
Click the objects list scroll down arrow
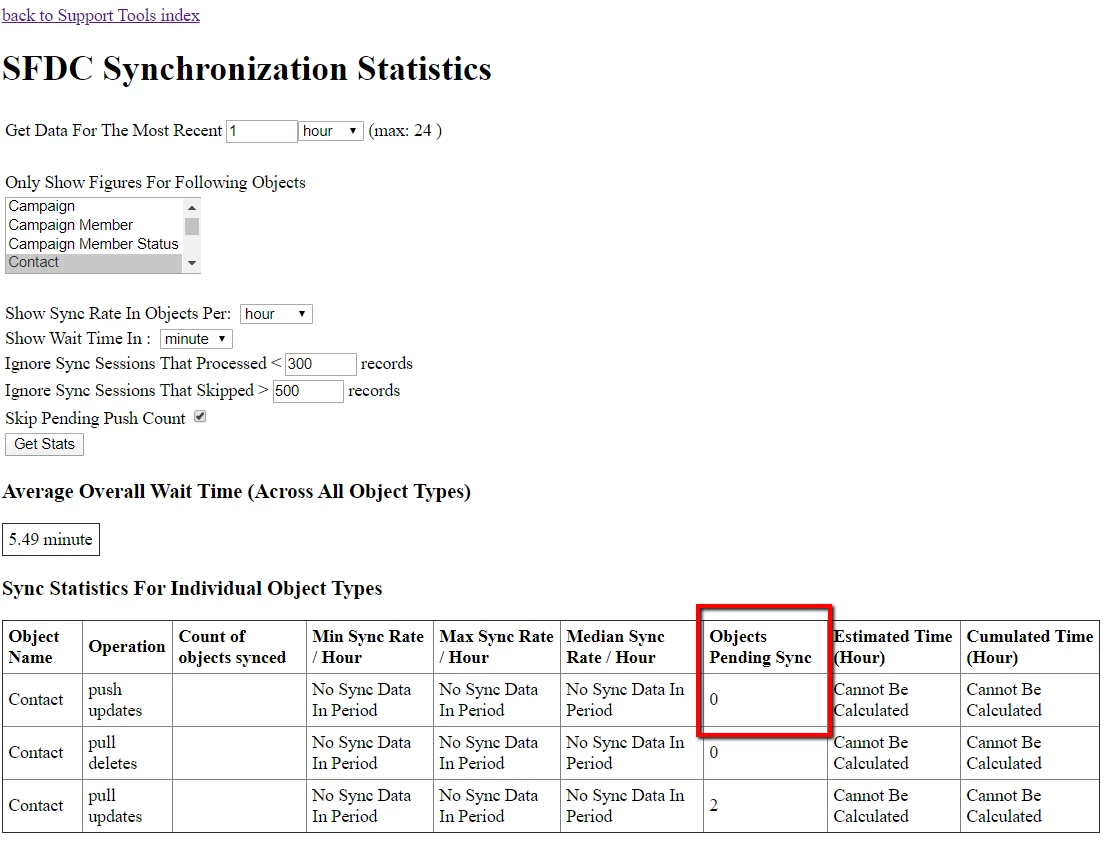[x=191, y=263]
